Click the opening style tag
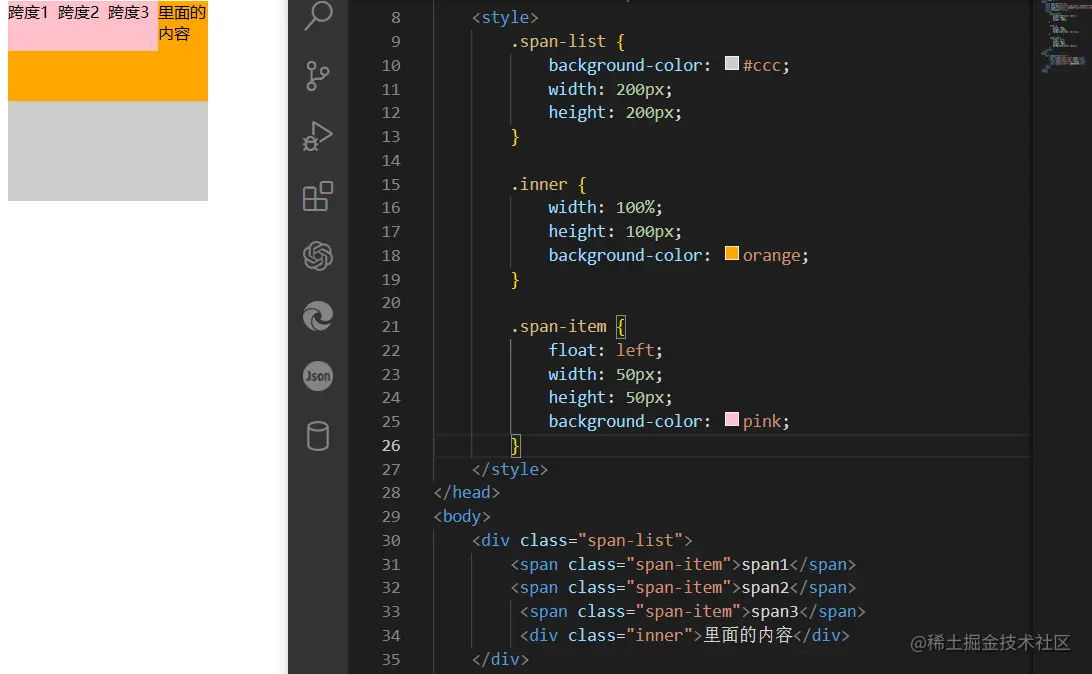Screen dimensions: 1092x674 click(x=505, y=17)
